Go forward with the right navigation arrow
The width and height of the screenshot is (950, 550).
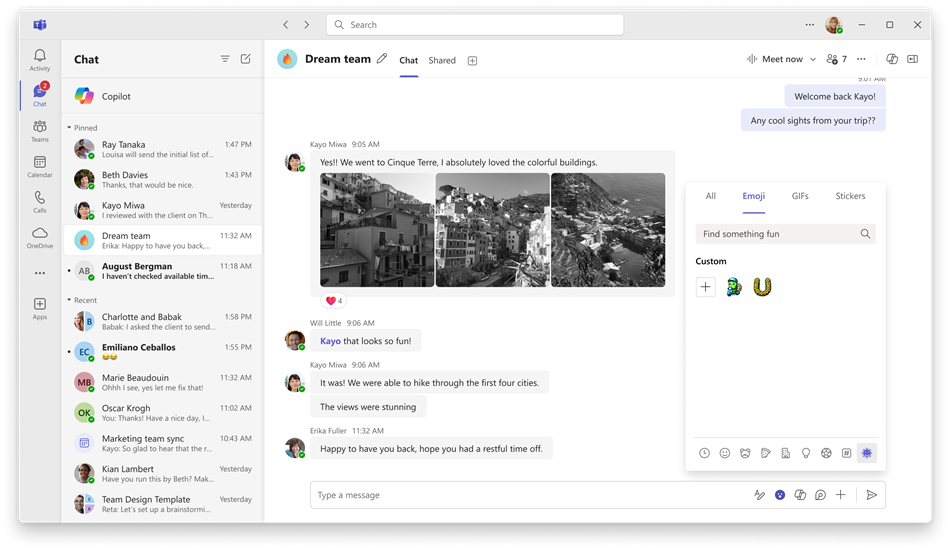point(307,25)
